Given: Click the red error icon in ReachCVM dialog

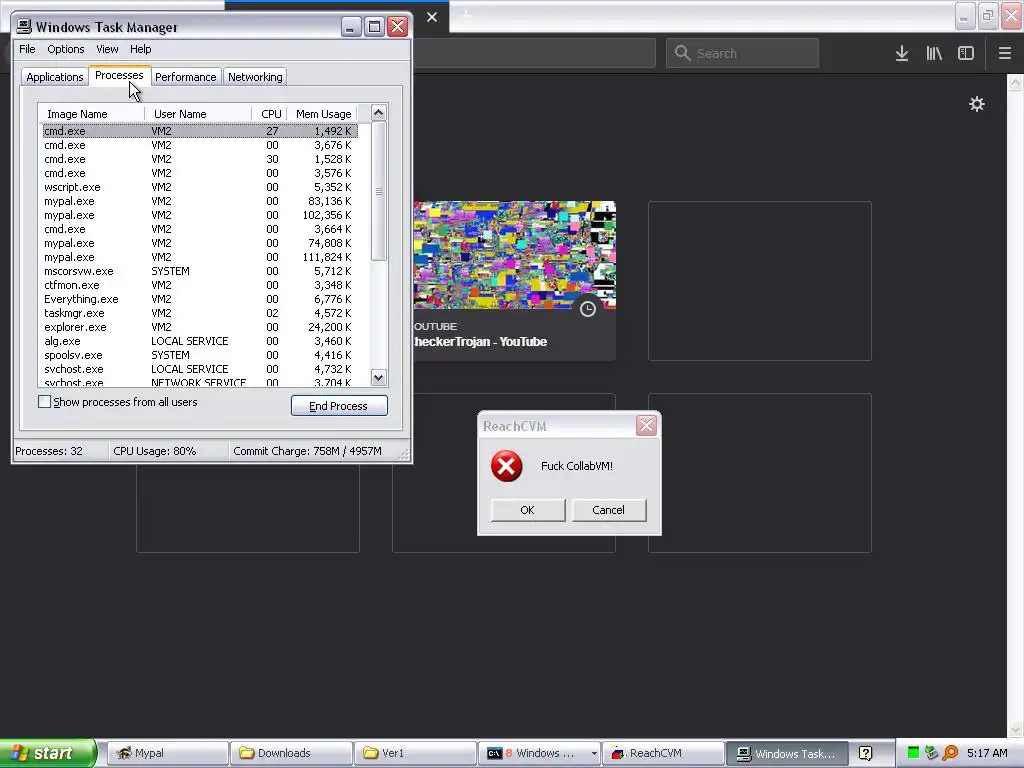Looking at the screenshot, I should [507, 466].
